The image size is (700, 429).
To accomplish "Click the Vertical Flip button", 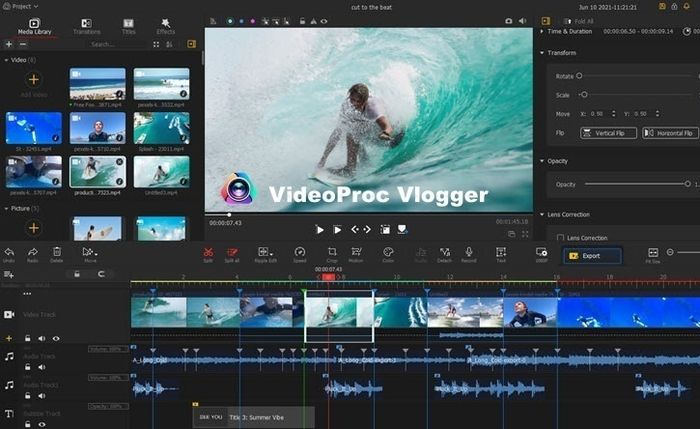I will pos(608,133).
